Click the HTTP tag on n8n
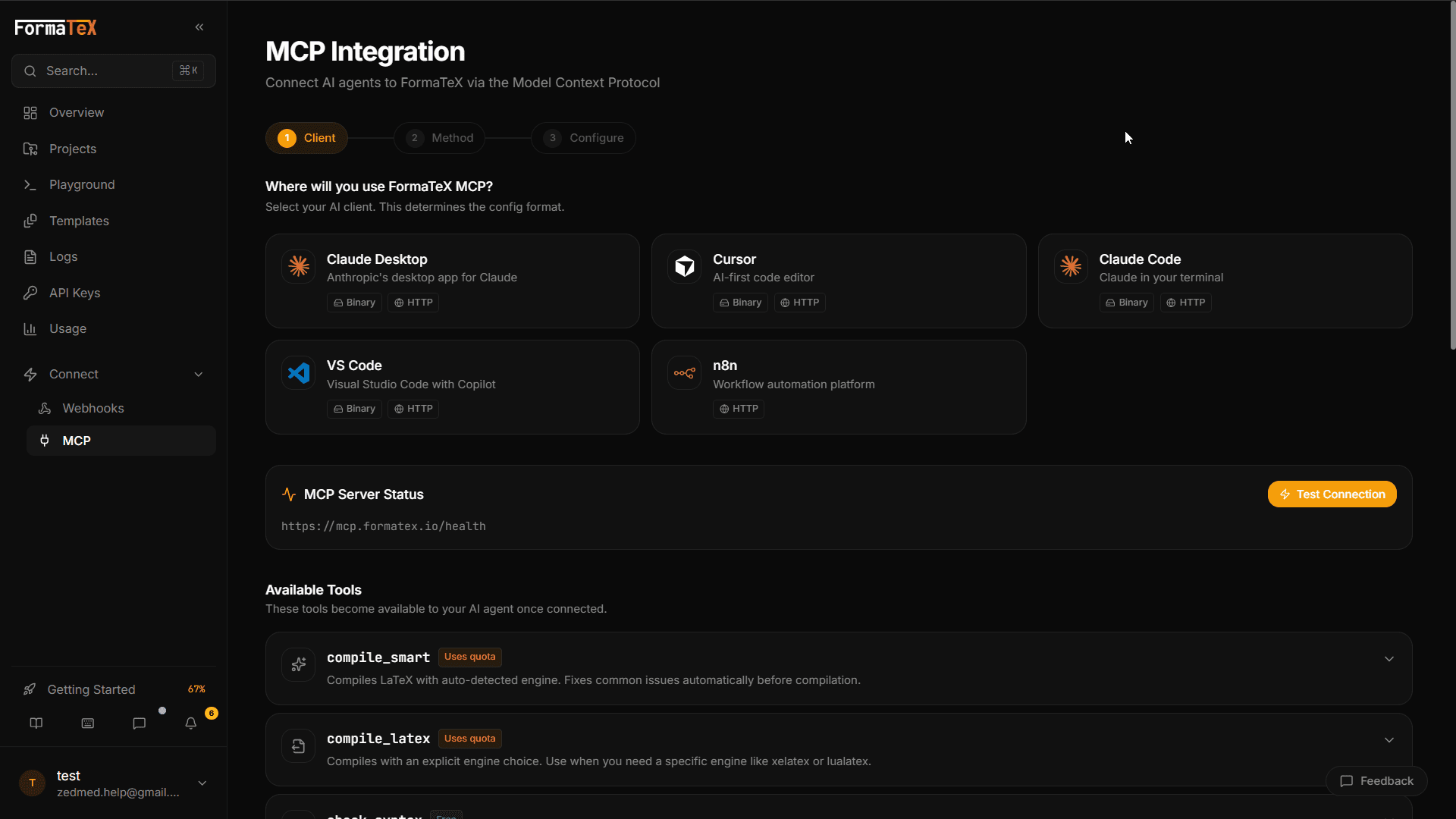 click(x=739, y=409)
